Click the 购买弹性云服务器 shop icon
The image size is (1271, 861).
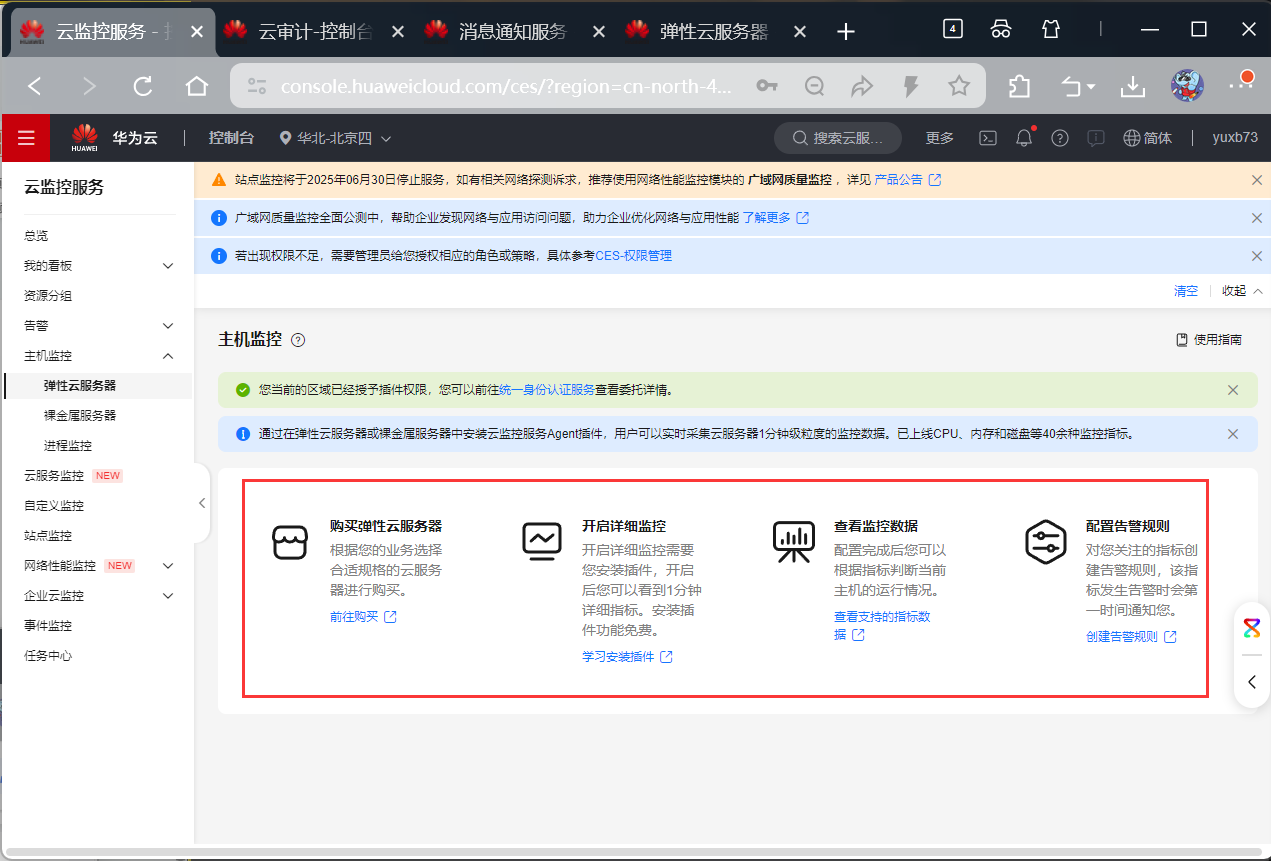[290, 542]
